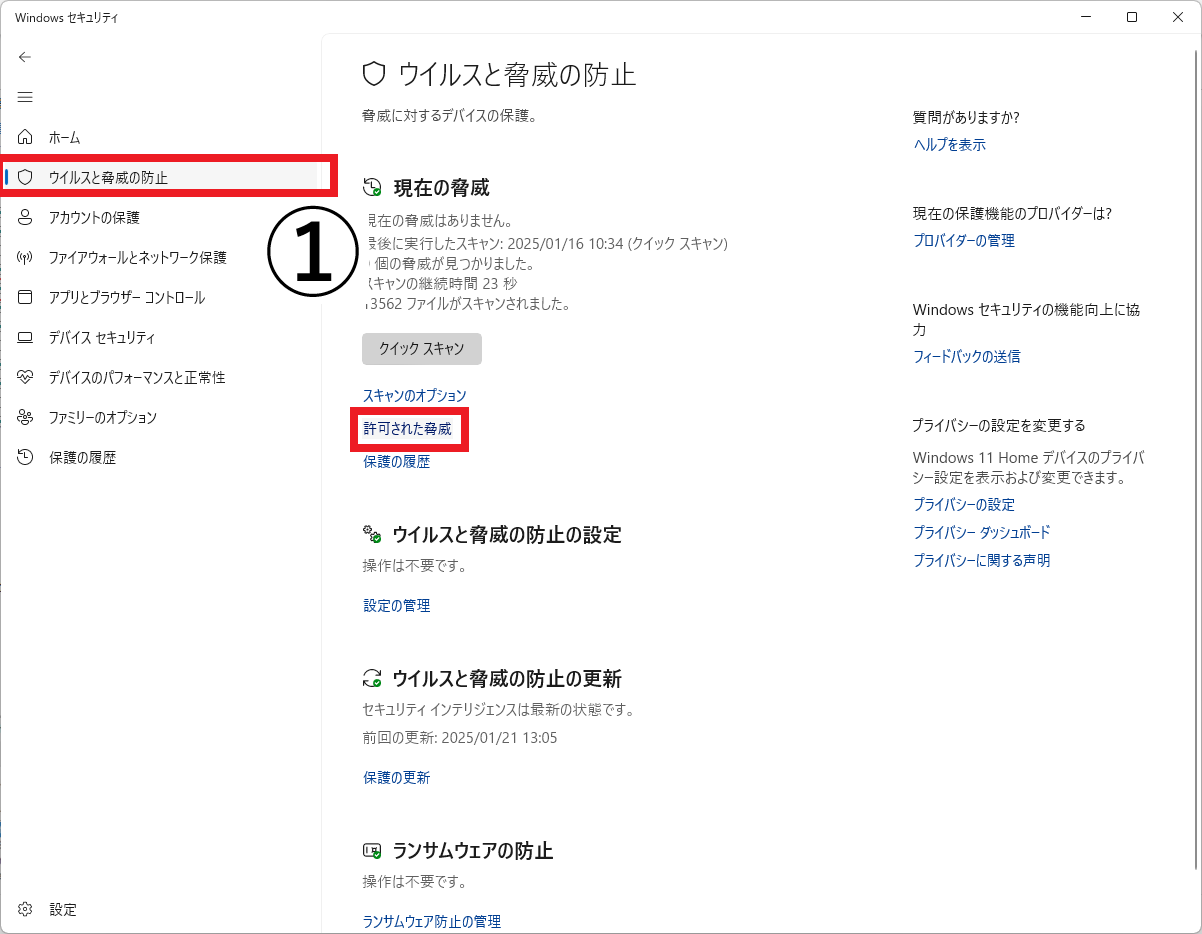The width and height of the screenshot is (1202, 934).
Task: Open the プロバイダーの管理 link
Action: 963,240
